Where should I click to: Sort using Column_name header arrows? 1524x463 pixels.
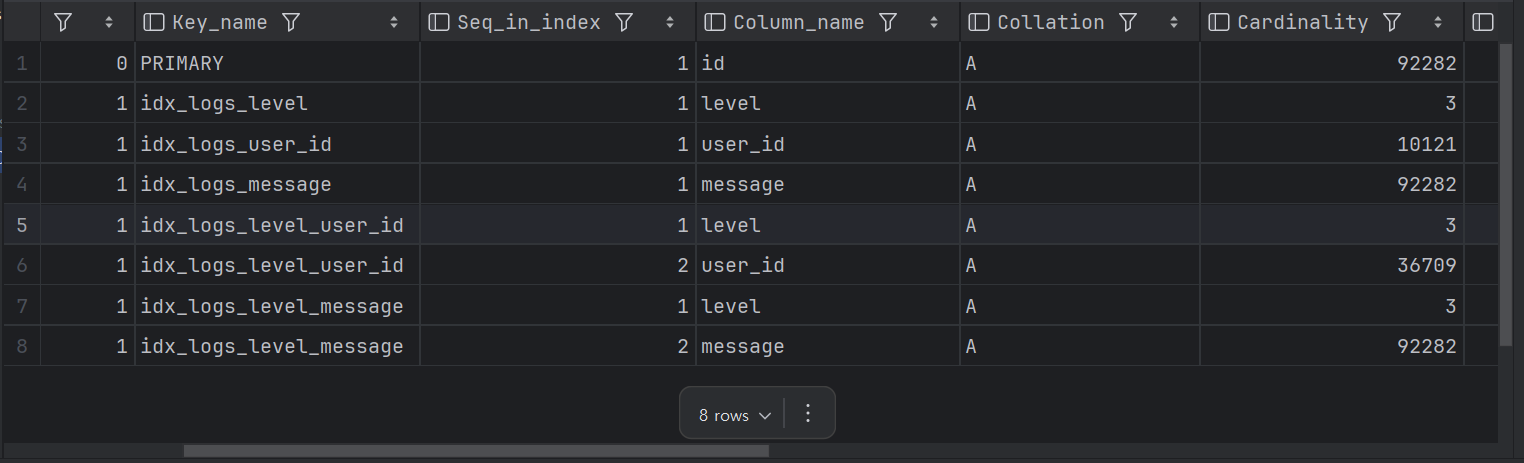[934, 22]
